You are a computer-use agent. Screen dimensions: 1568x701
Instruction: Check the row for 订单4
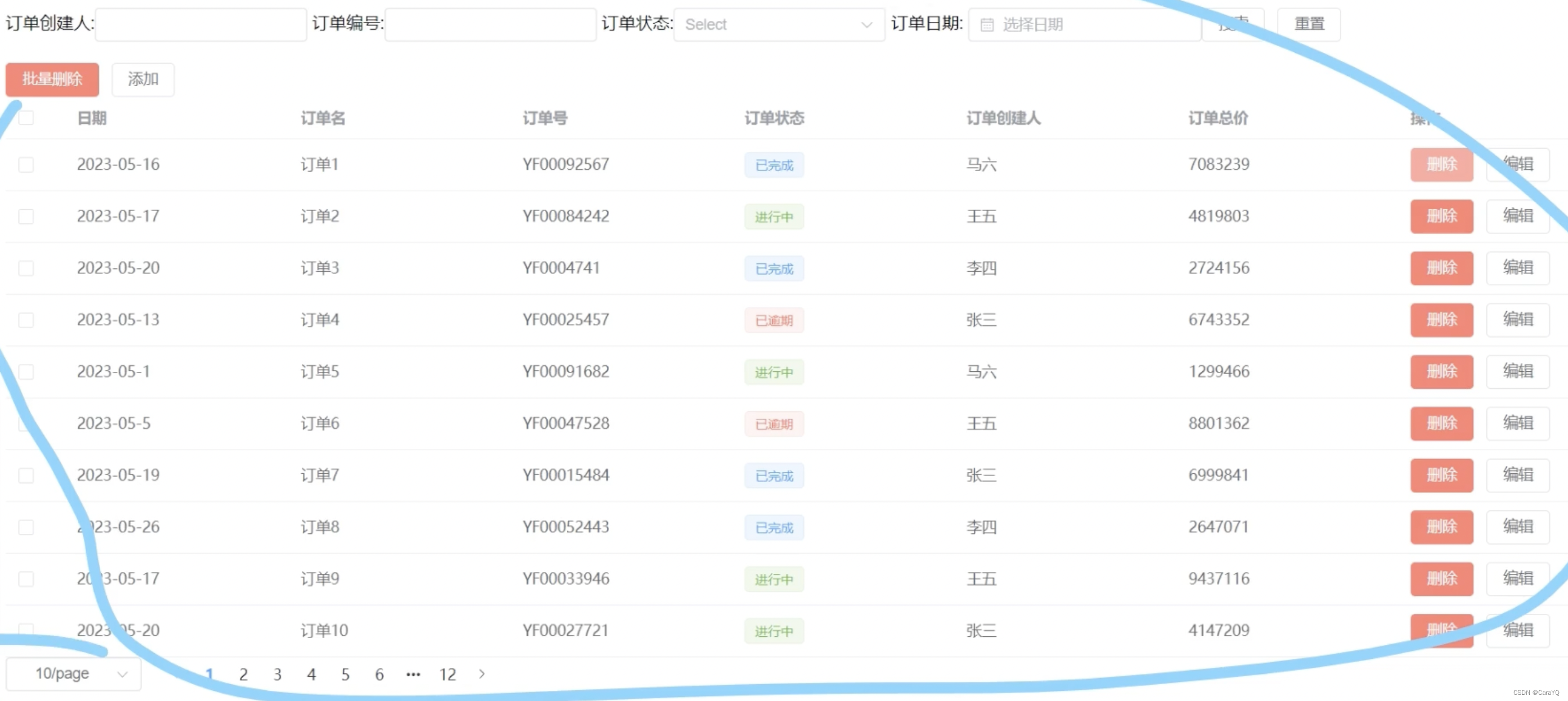pos(25,320)
